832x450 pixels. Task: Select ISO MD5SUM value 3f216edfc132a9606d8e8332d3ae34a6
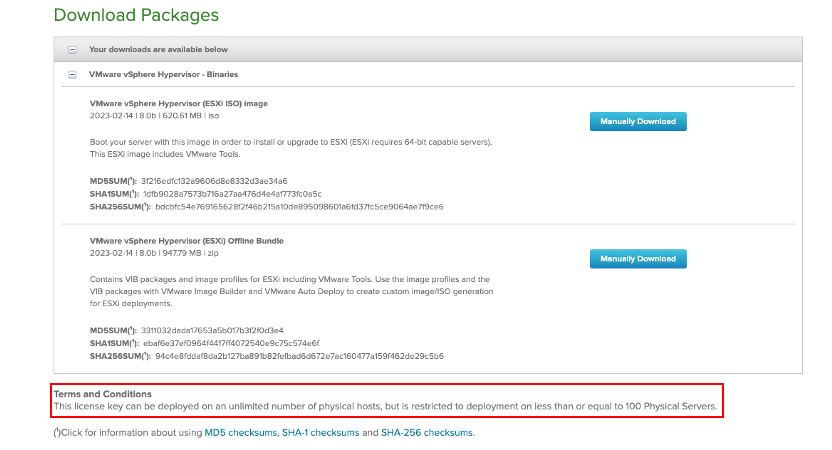point(214,181)
